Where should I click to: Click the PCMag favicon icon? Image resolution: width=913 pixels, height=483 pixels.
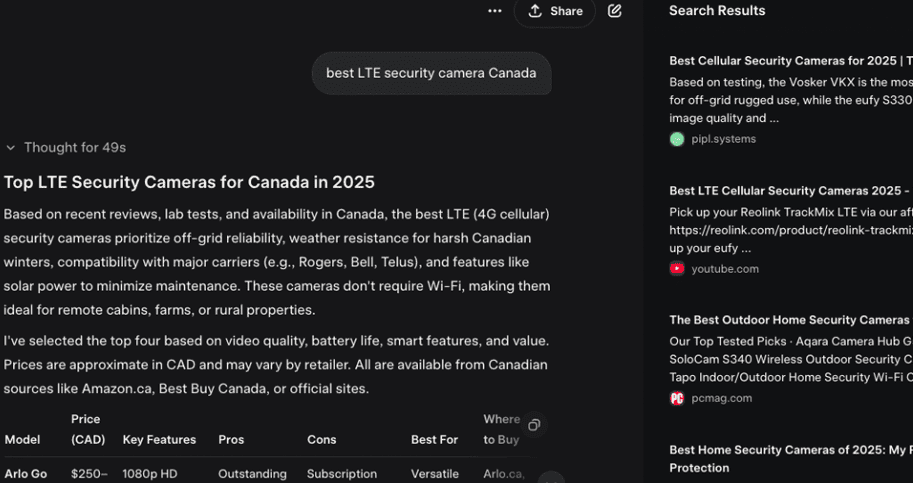click(x=677, y=398)
